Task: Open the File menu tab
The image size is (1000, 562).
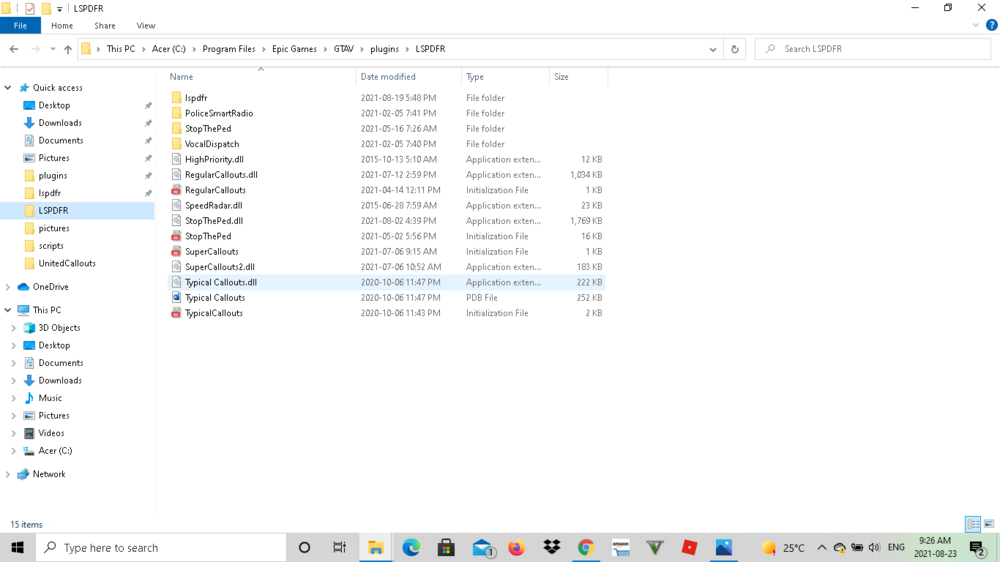Action: [x=20, y=26]
